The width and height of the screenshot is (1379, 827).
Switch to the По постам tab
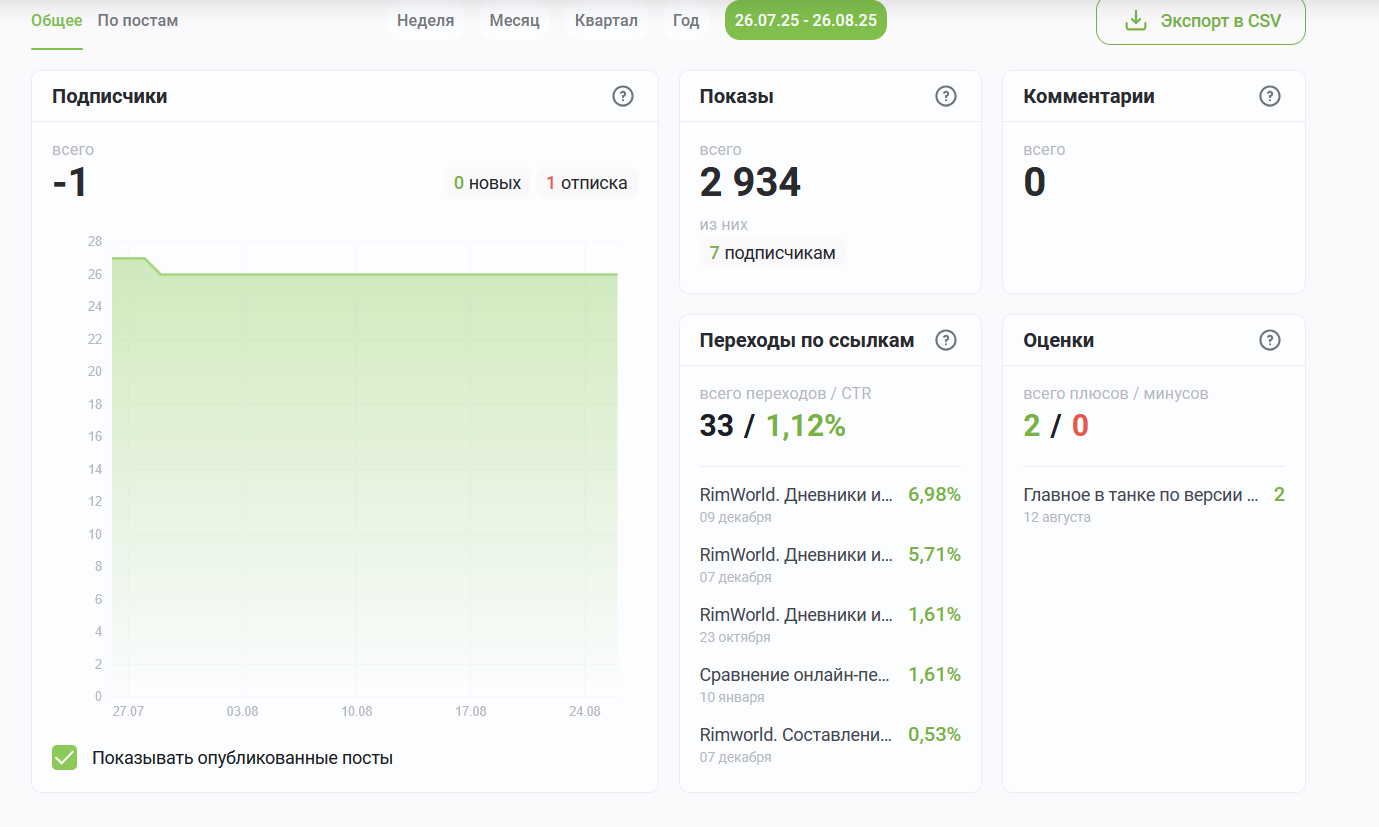[138, 20]
